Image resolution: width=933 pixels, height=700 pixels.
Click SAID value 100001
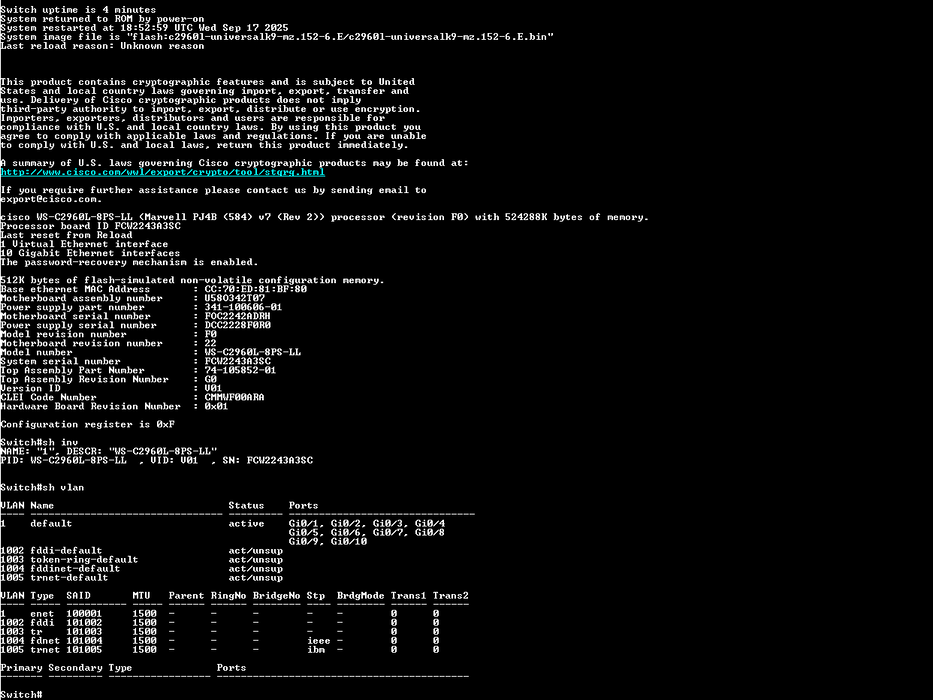(x=84, y=614)
